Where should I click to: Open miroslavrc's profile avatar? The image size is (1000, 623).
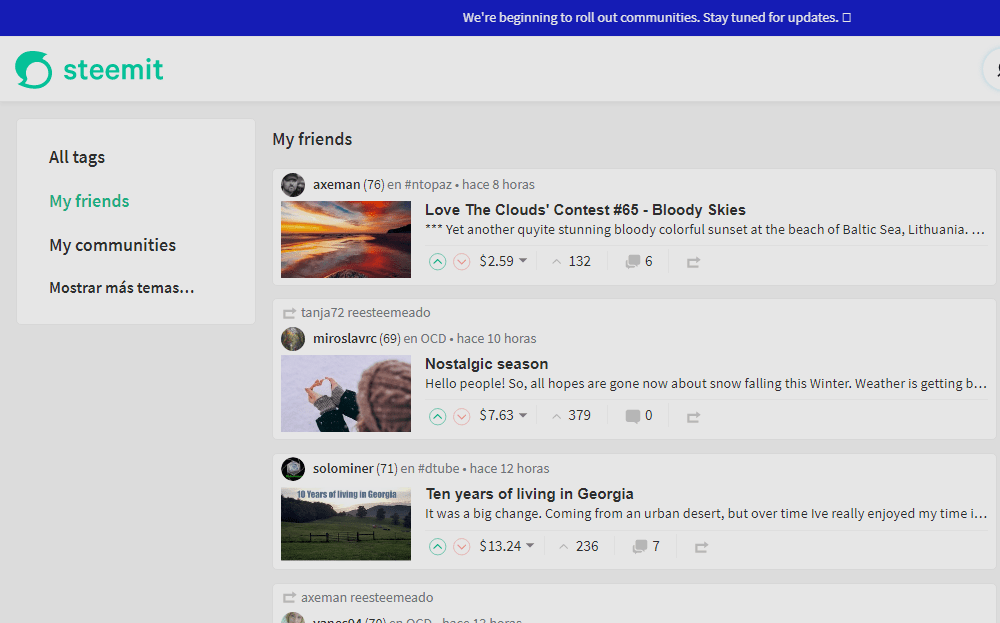point(293,339)
